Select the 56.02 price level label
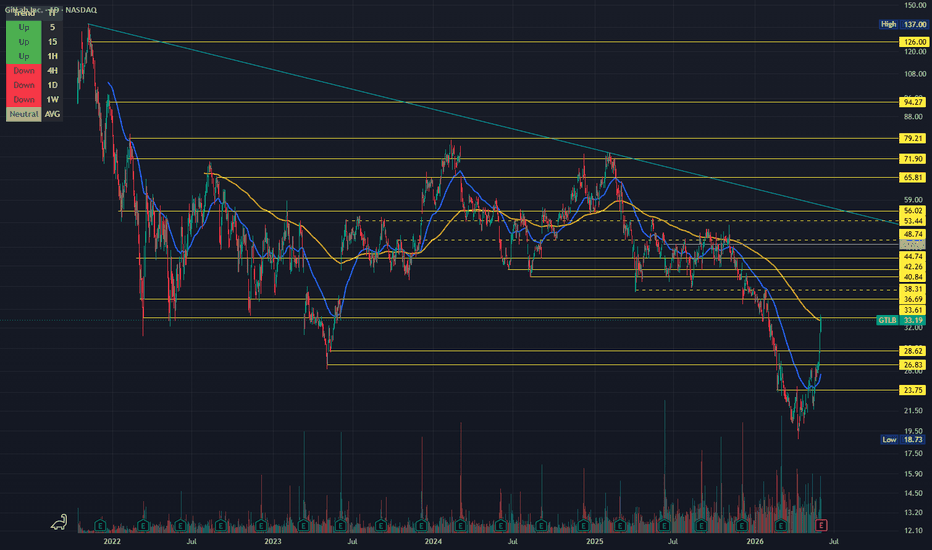This screenshot has height=550, width=932. click(x=913, y=211)
